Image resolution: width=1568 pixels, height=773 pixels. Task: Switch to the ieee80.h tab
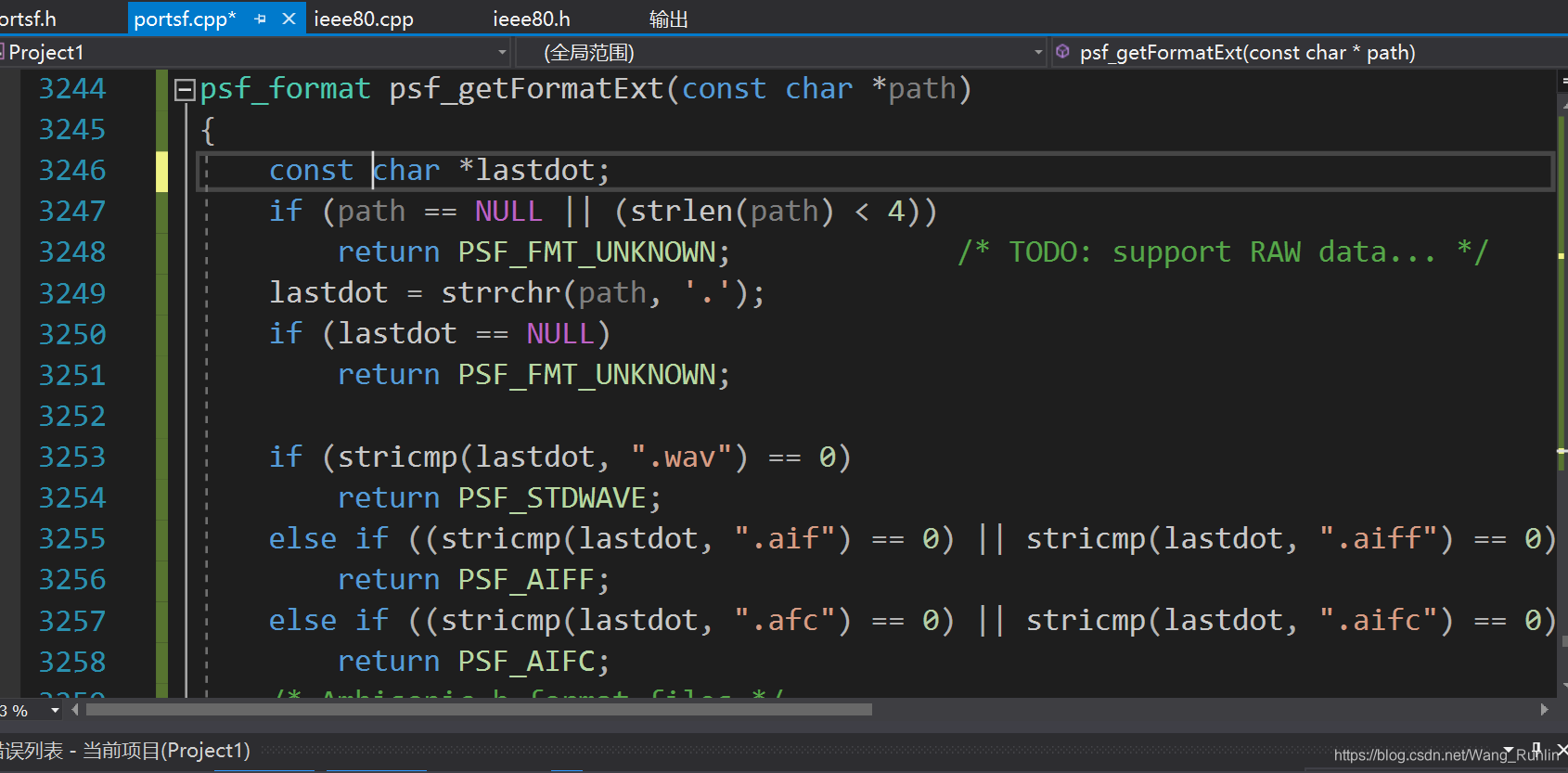pyautogui.click(x=531, y=19)
